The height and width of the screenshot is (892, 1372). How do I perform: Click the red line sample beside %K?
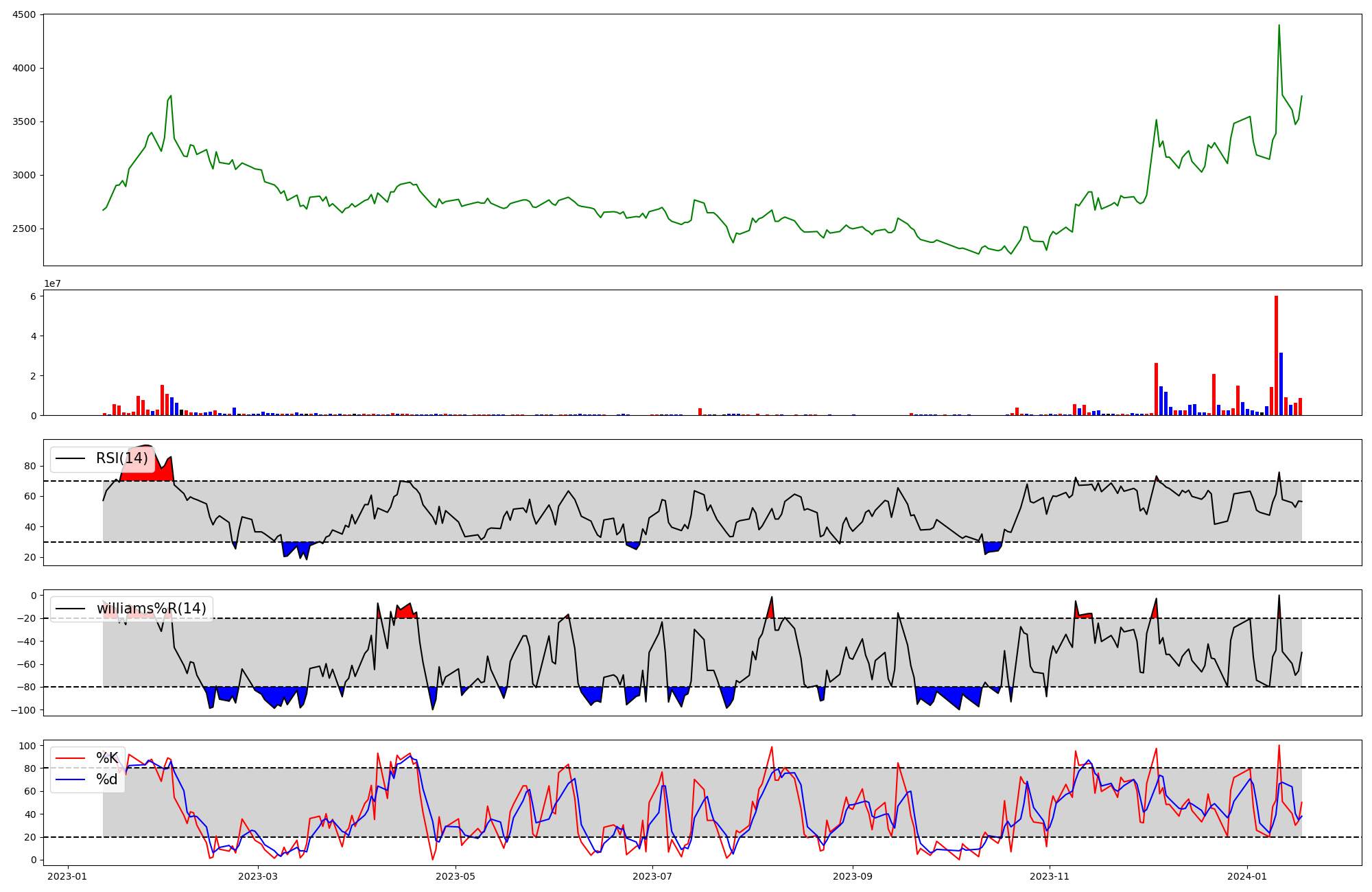click(x=70, y=758)
